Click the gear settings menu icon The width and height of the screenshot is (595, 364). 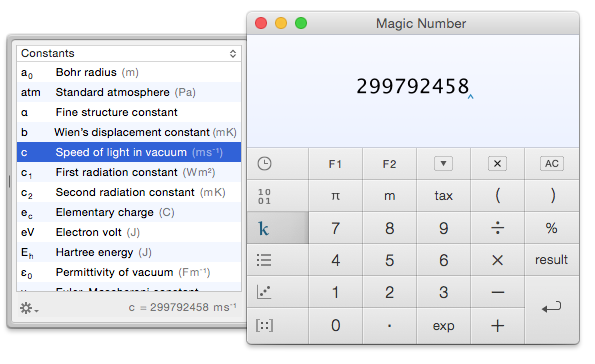click(29, 308)
